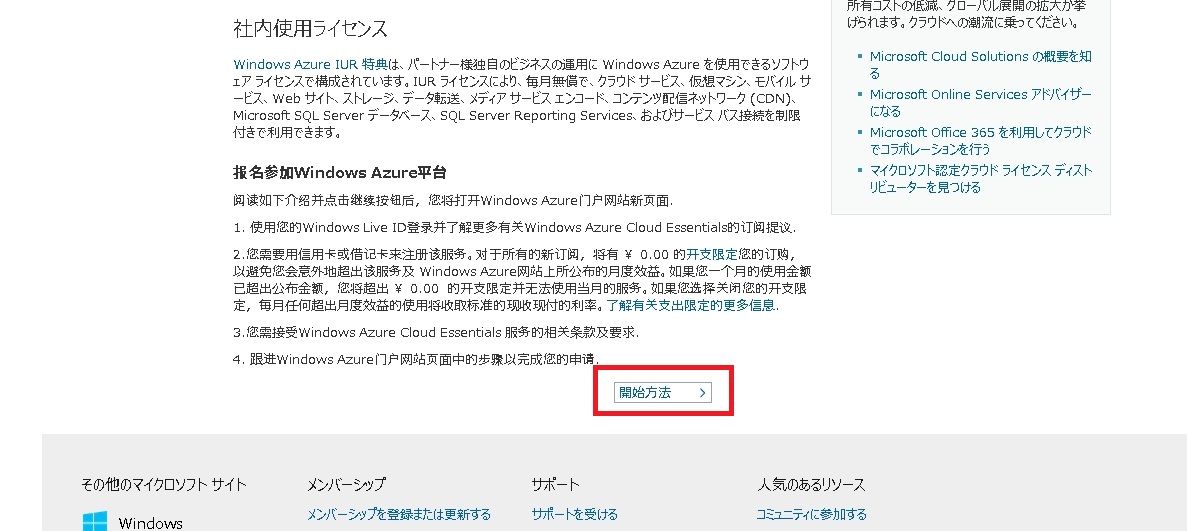The width and height of the screenshot is (1187, 531).
Task: Click the メンバーシップ footer heading
Action: point(346,484)
